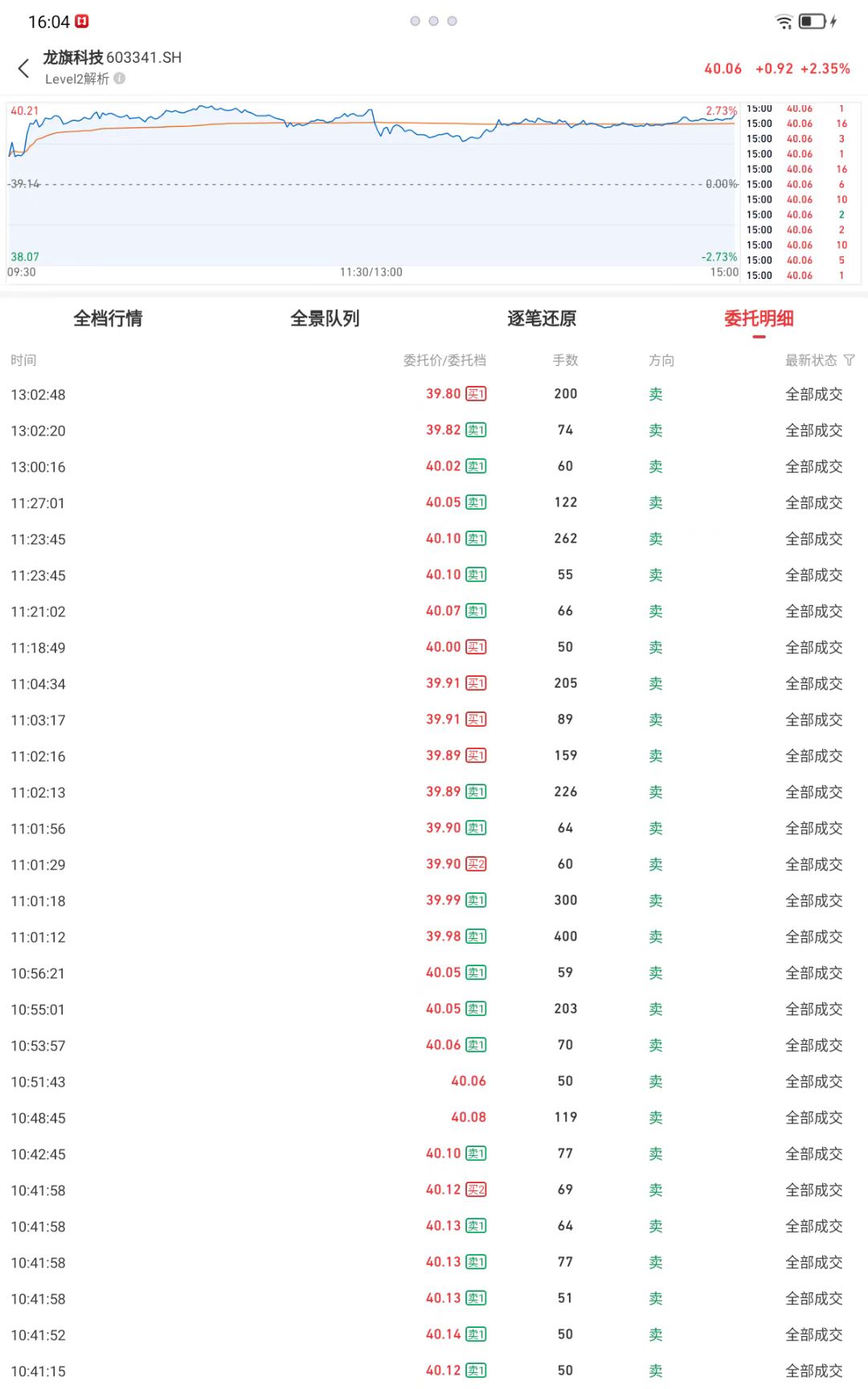Tap the battery charging indicator
This screenshot has height=1389, width=868.
click(818, 22)
